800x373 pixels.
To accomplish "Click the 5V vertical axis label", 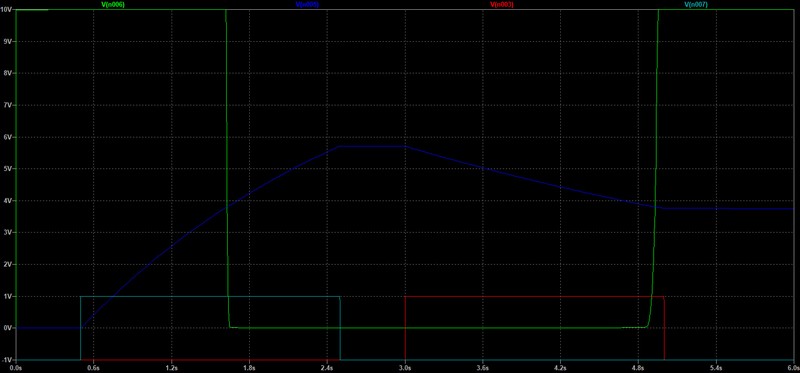I will point(9,169).
